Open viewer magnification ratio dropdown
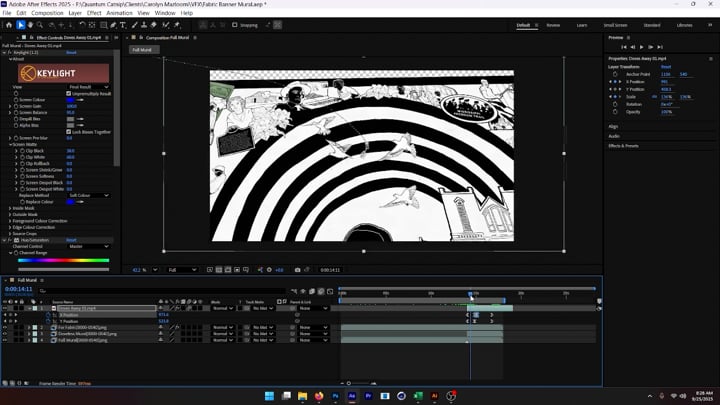 (x=155, y=270)
